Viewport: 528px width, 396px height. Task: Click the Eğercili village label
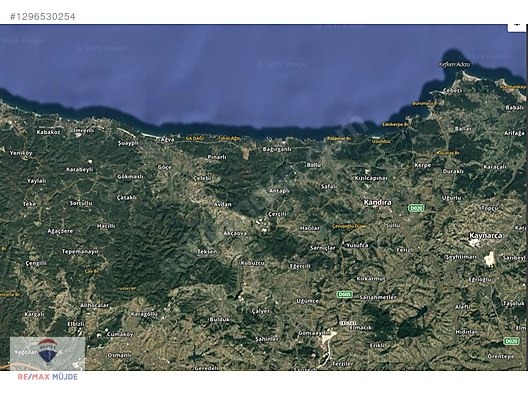pos(300,266)
